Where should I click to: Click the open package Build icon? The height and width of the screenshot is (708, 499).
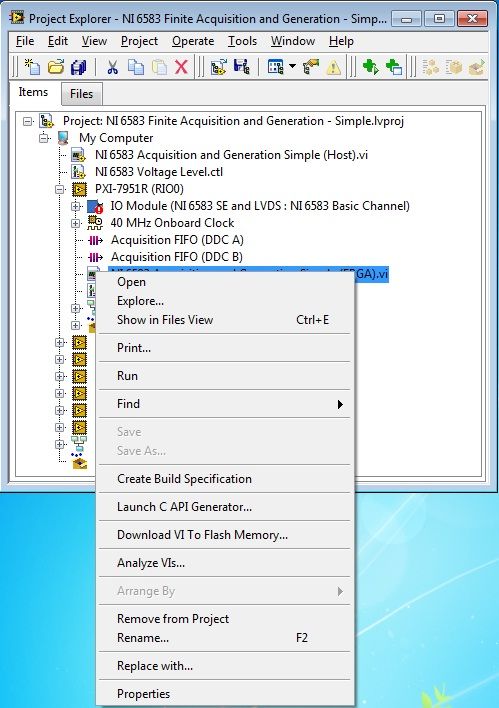pos(477,67)
